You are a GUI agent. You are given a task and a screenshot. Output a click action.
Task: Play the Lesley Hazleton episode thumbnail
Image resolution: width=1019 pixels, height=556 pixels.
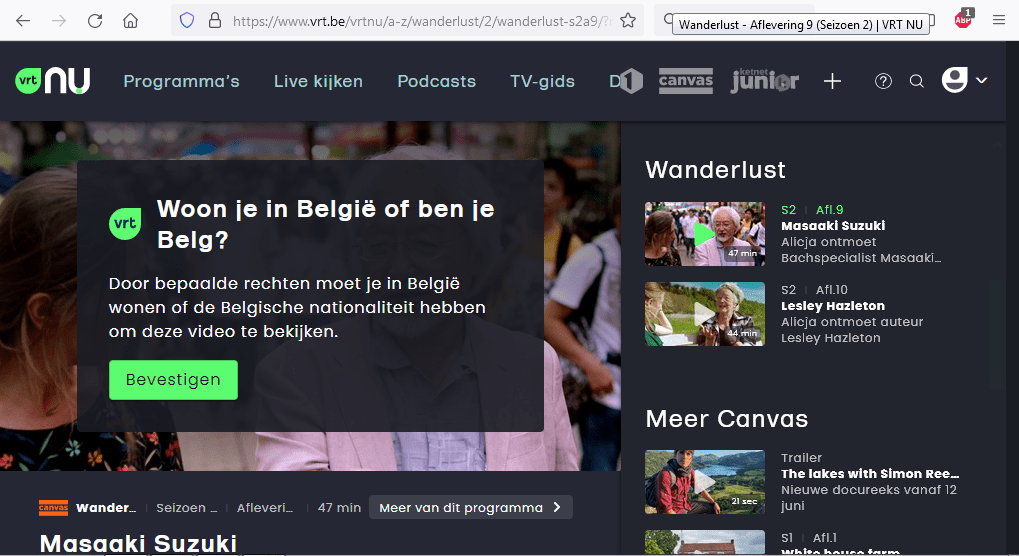pos(704,314)
